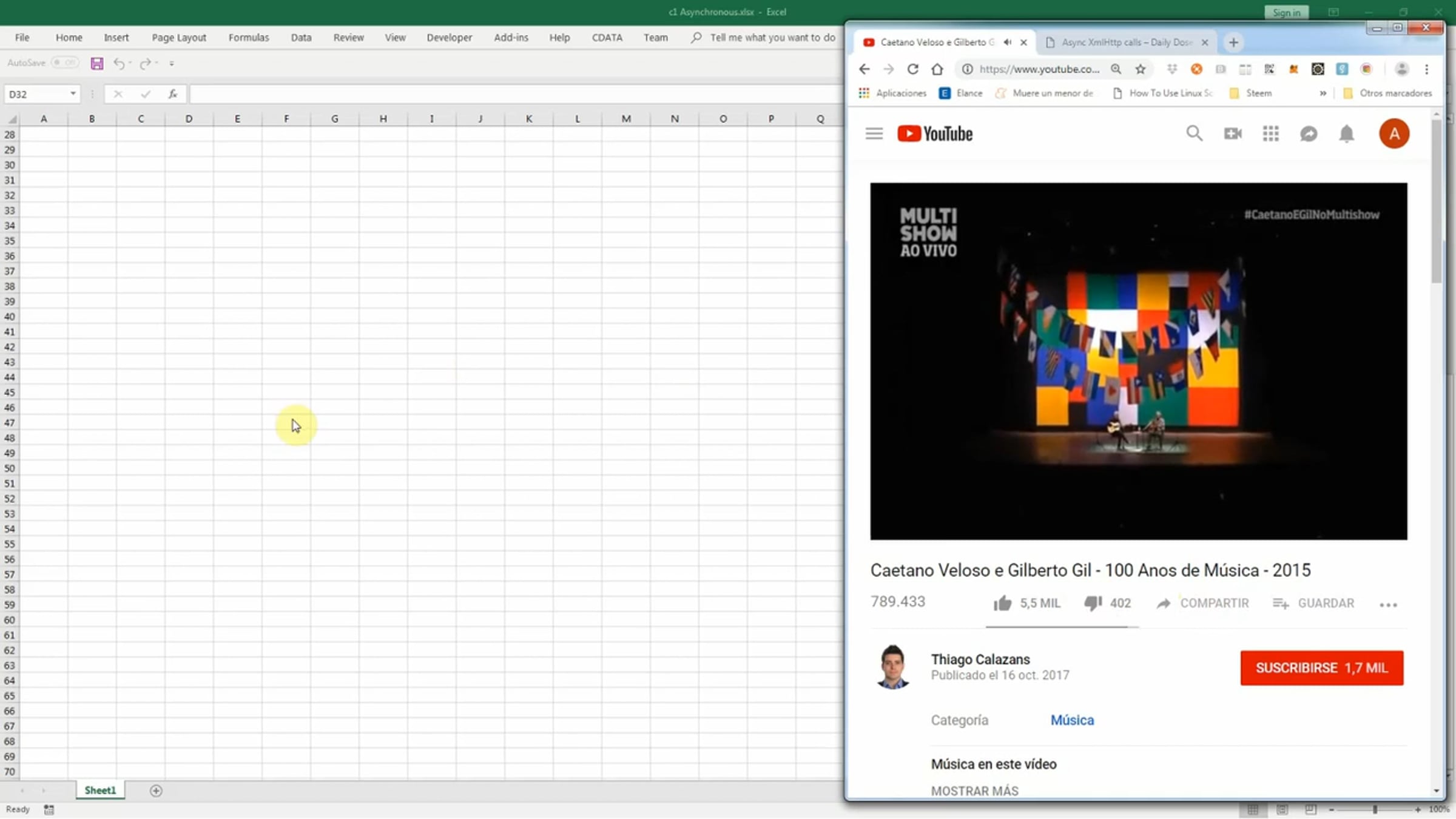The width and height of the screenshot is (1456, 819).
Task: Open the YouTube apps grid
Action: click(1271, 133)
